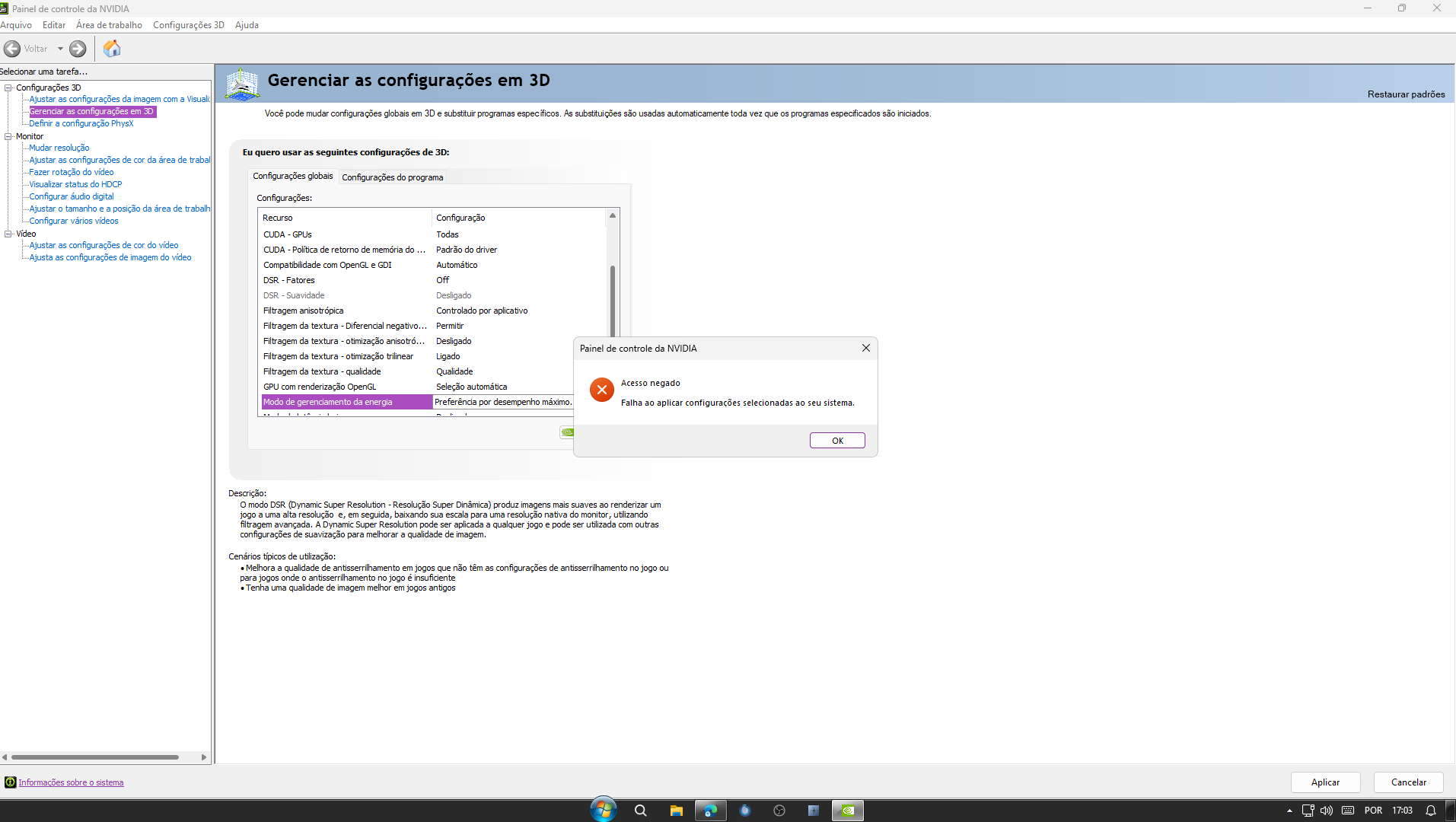Viewport: 1456px width, 822px height.
Task: Click the Configuração column header
Action: point(520,218)
